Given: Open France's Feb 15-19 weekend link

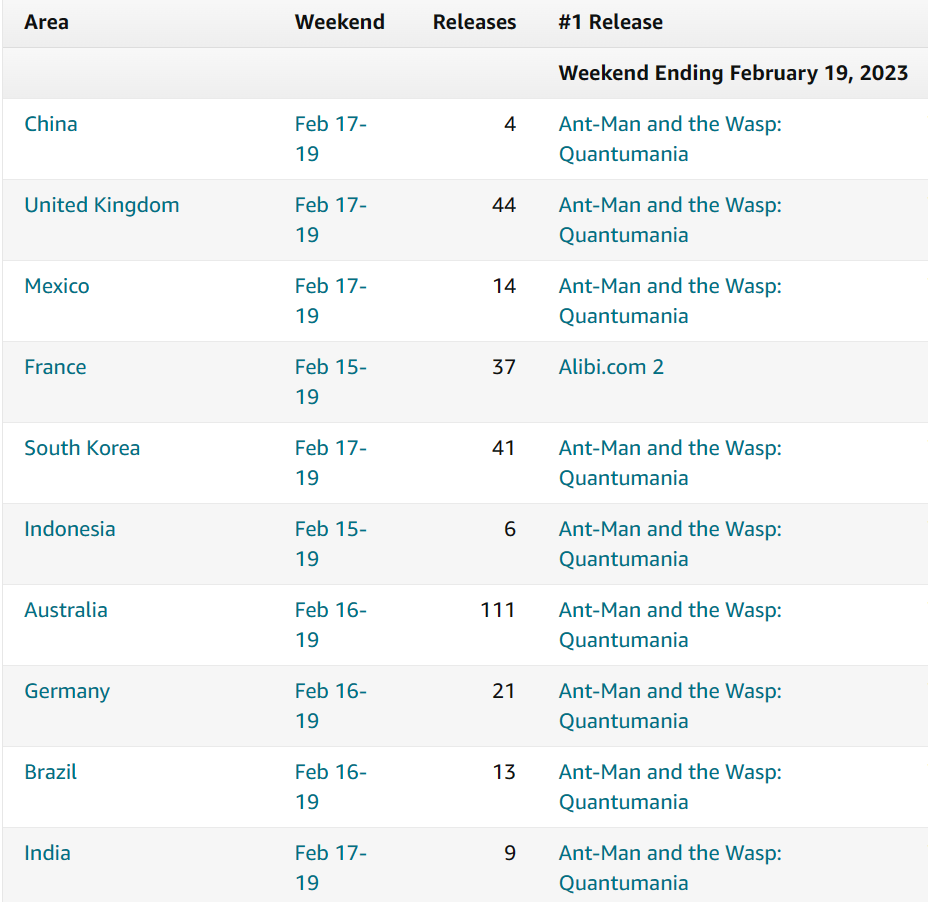Looking at the screenshot, I should click(x=330, y=381).
